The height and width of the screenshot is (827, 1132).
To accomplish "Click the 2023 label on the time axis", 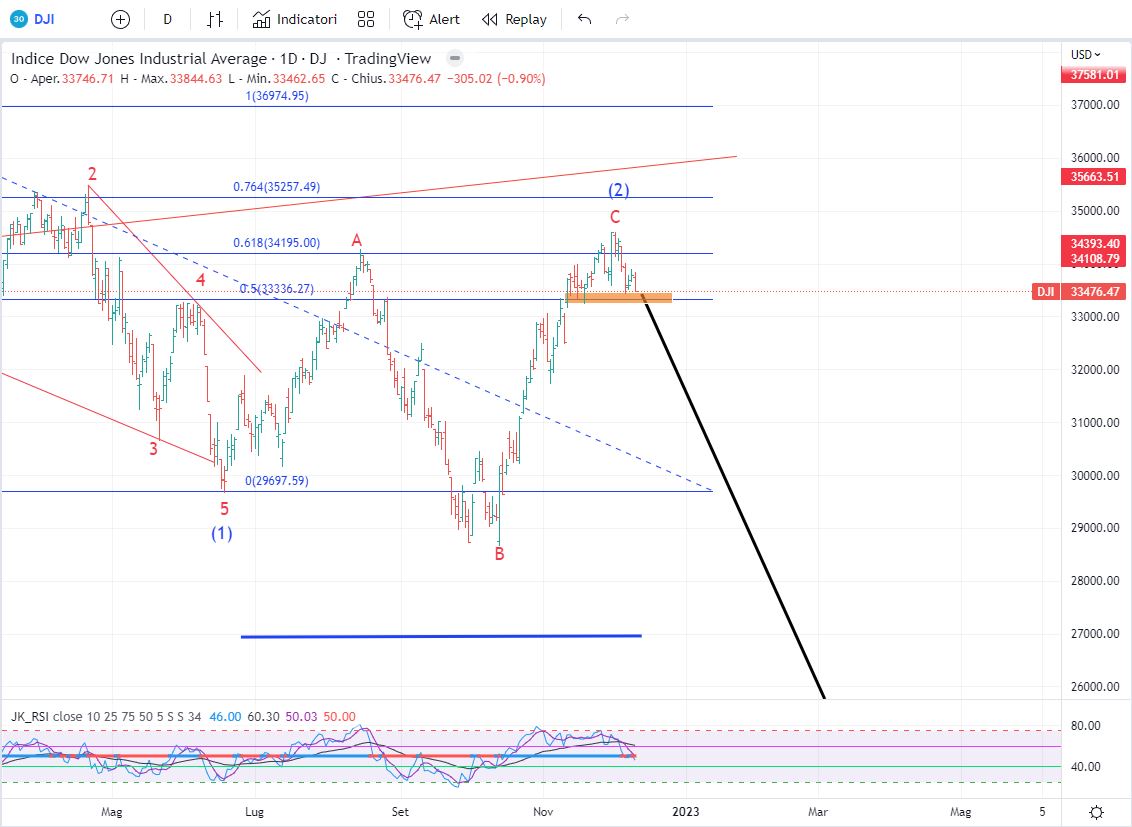I will pyautogui.click(x=686, y=812).
